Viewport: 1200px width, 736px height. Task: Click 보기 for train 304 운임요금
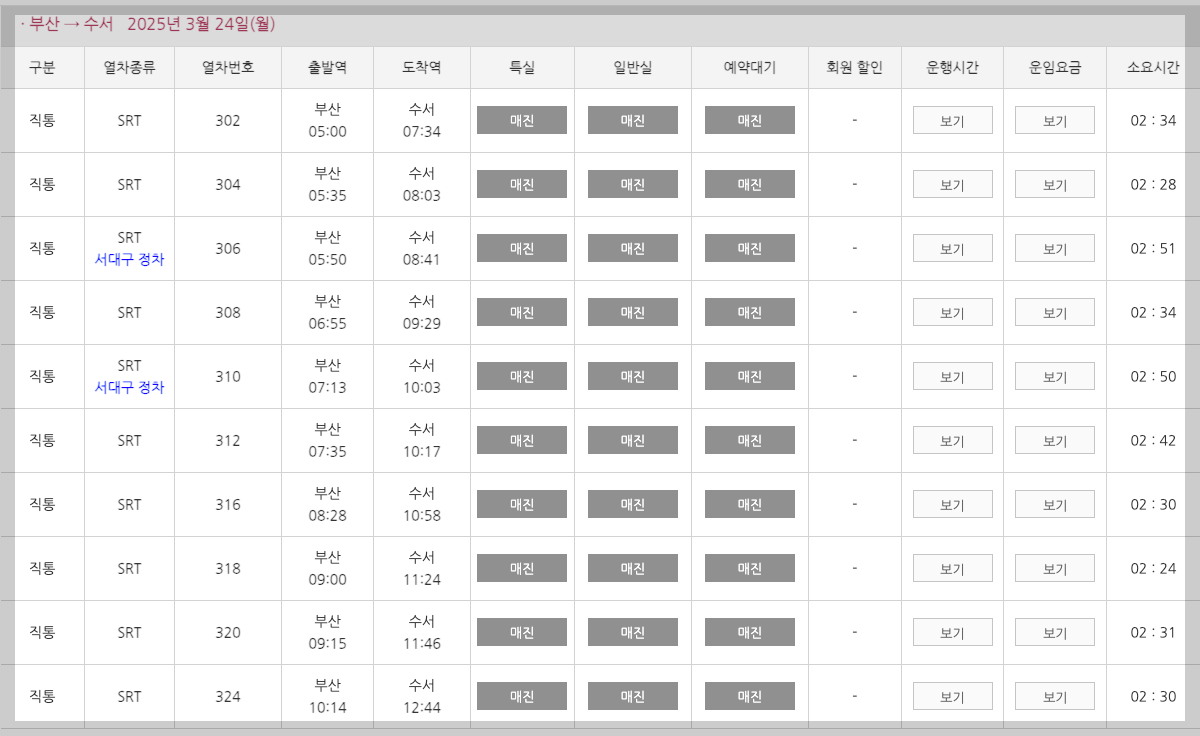pyautogui.click(x=1054, y=183)
